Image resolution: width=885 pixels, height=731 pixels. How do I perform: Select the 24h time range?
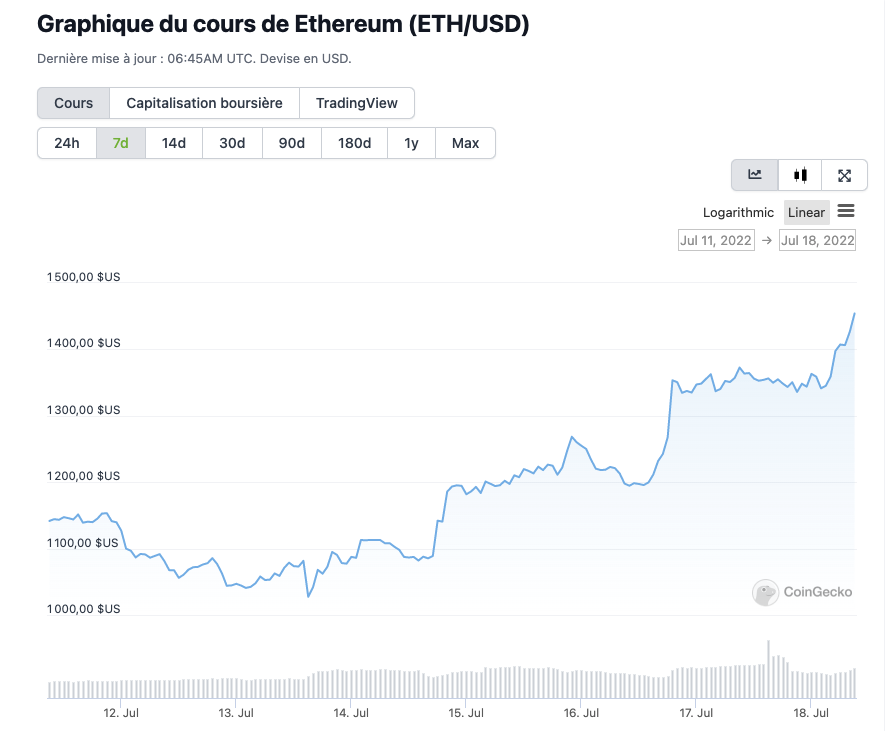[67, 143]
